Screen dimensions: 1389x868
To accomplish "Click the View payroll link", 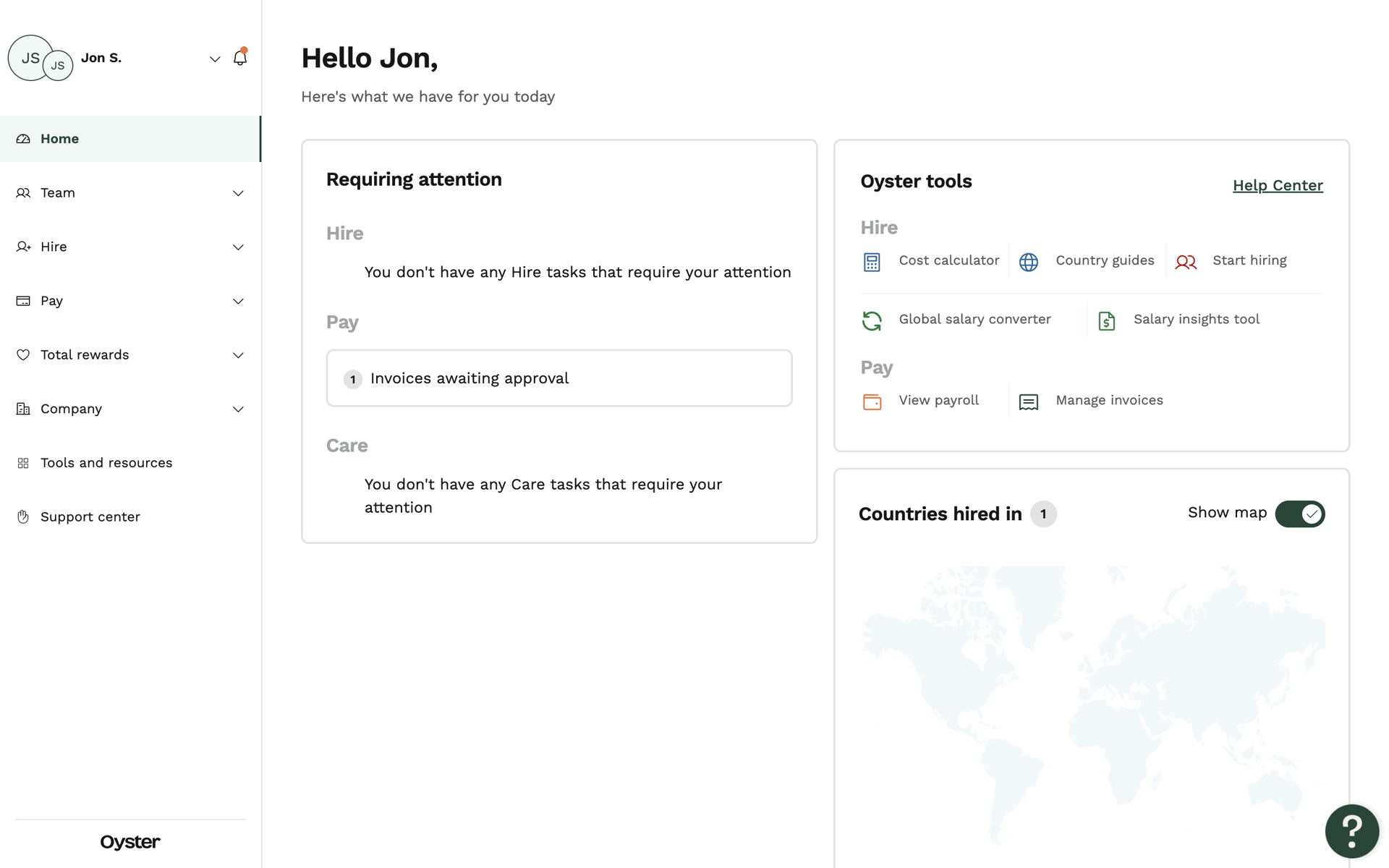I will [x=938, y=400].
